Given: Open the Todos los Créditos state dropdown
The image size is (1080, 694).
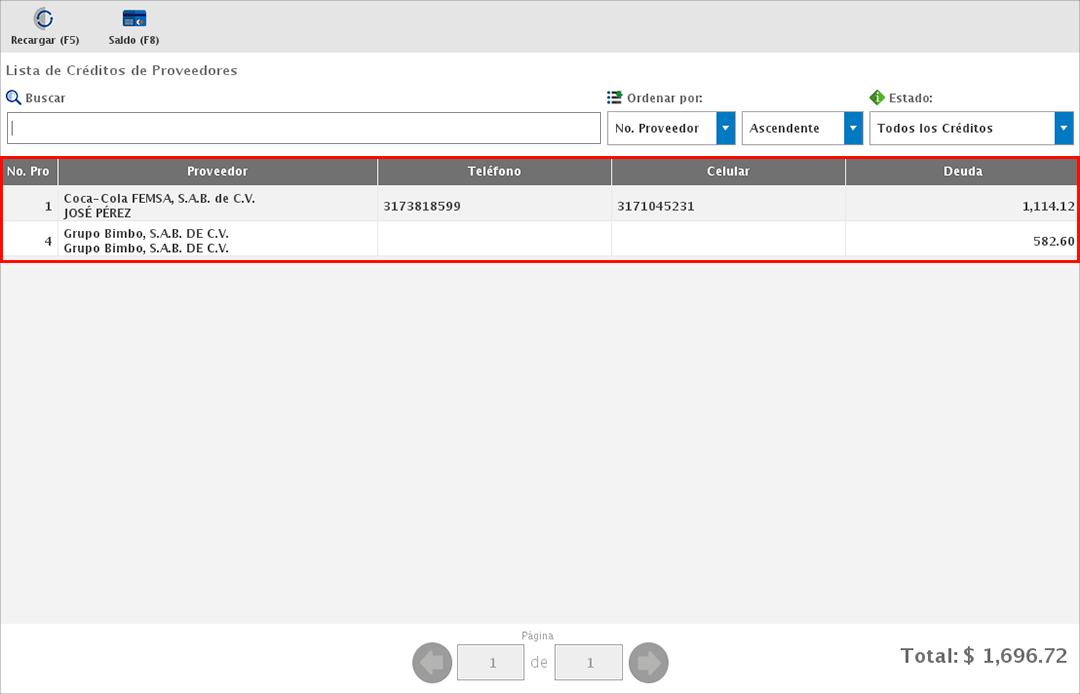Looking at the screenshot, I should [x=1063, y=128].
